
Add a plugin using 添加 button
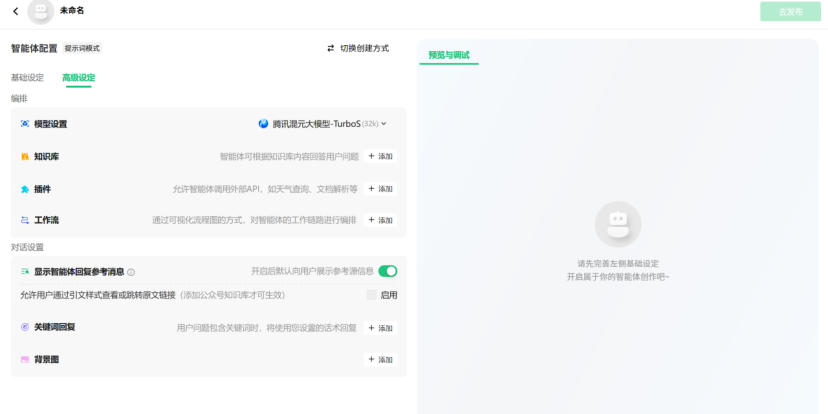380,189
